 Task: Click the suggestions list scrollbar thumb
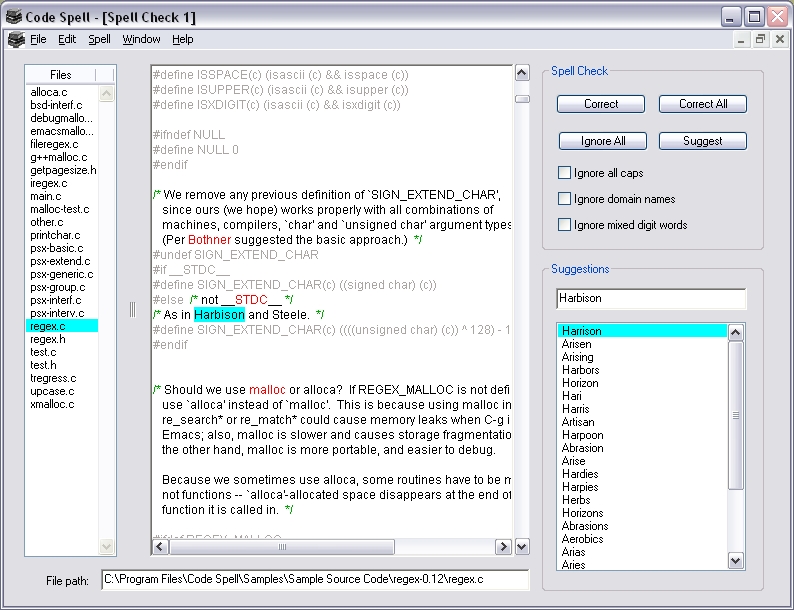pos(736,415)
